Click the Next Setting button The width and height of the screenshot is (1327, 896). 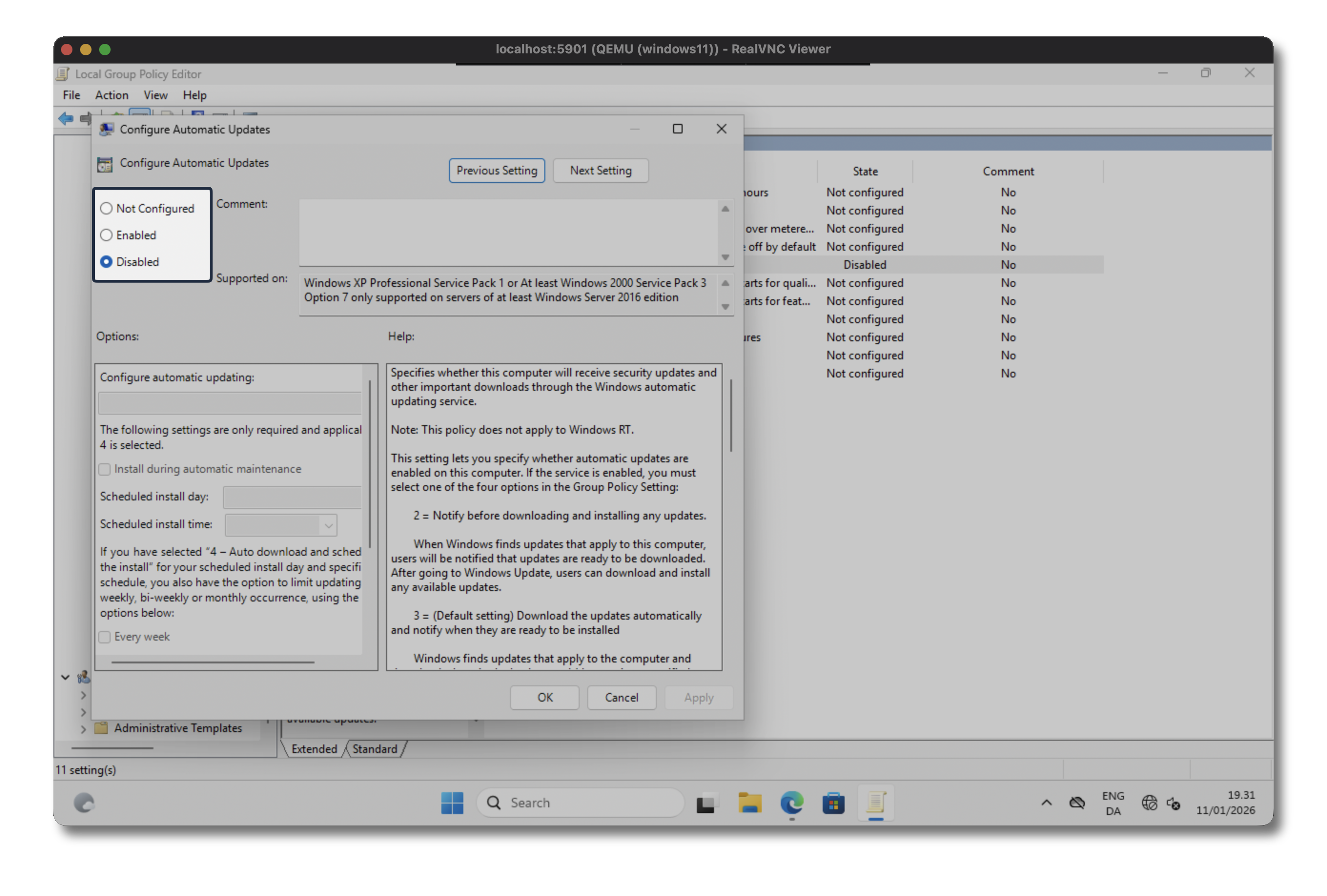(600, 171)
